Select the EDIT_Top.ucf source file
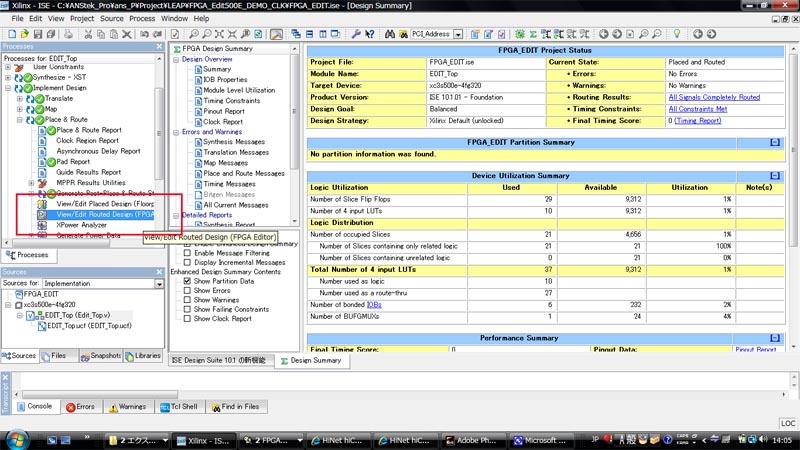Viewport: 800px width, 450px height. (89, 326)
